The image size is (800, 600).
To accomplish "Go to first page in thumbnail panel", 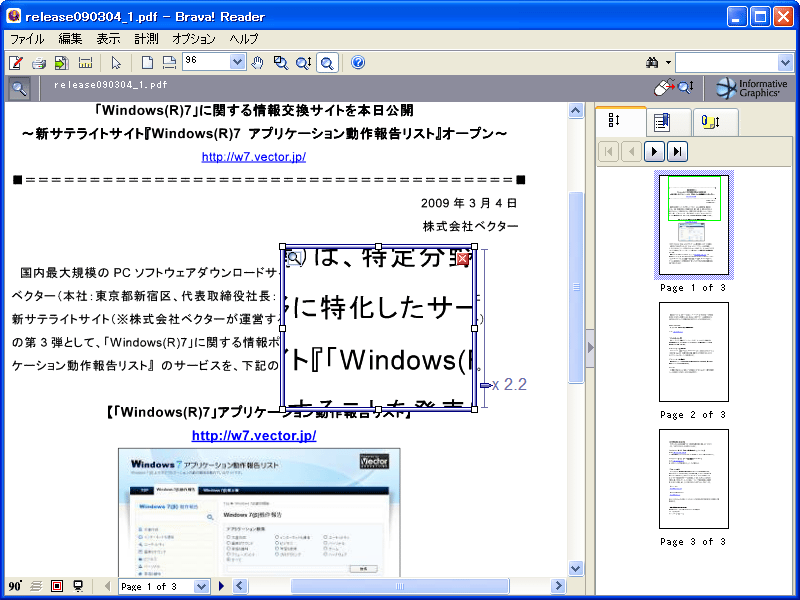I will click(x=608, y=152).
